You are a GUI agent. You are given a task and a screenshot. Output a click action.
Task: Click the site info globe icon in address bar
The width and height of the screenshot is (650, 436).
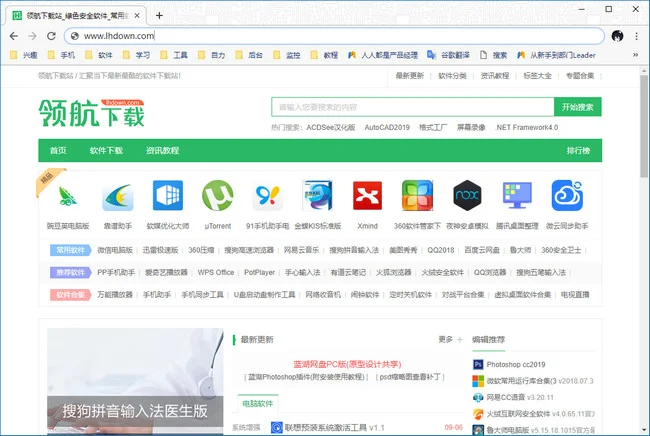[75, 36]
